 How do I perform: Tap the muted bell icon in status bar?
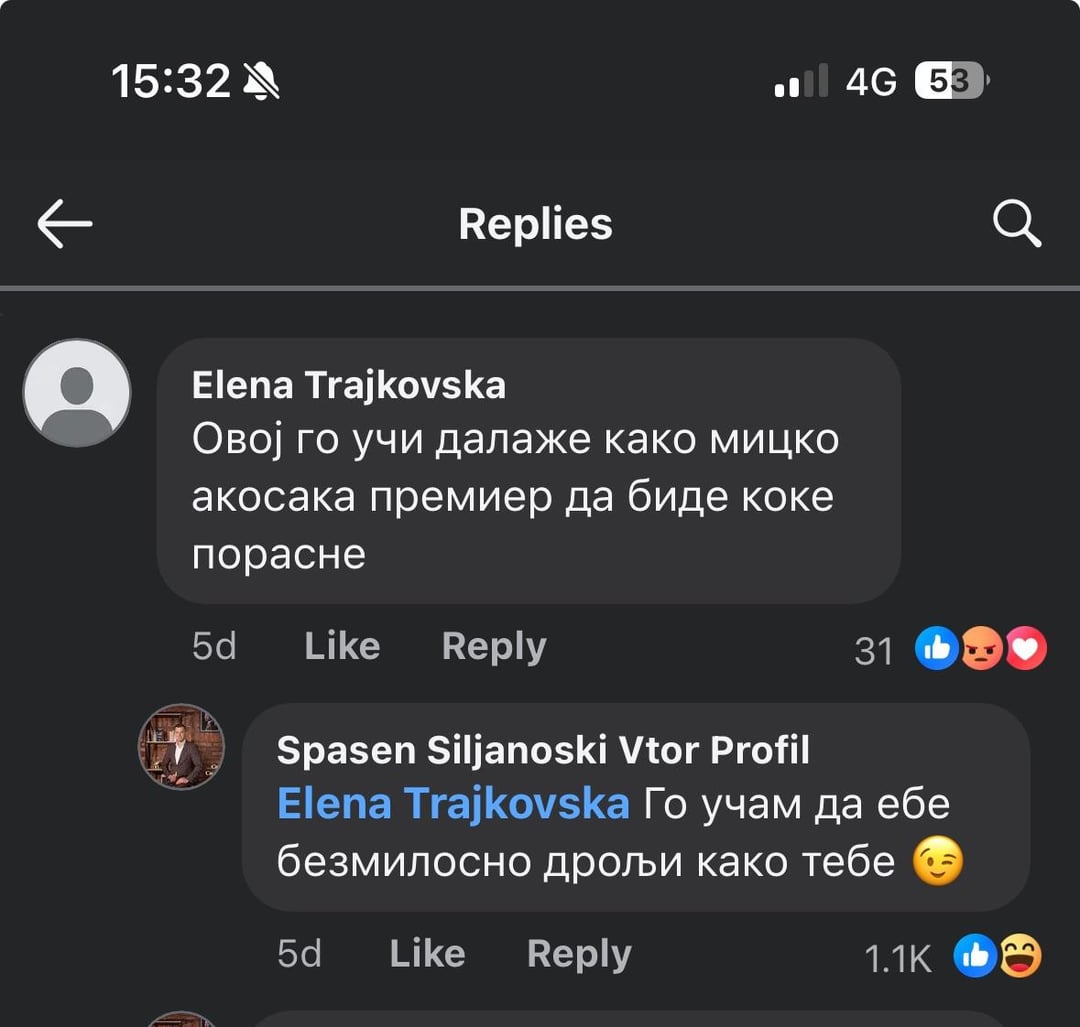coord(261,81)
